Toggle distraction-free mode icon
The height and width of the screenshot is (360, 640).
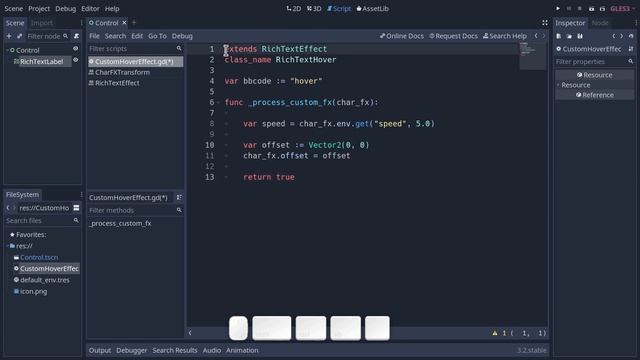pos(545,23)
